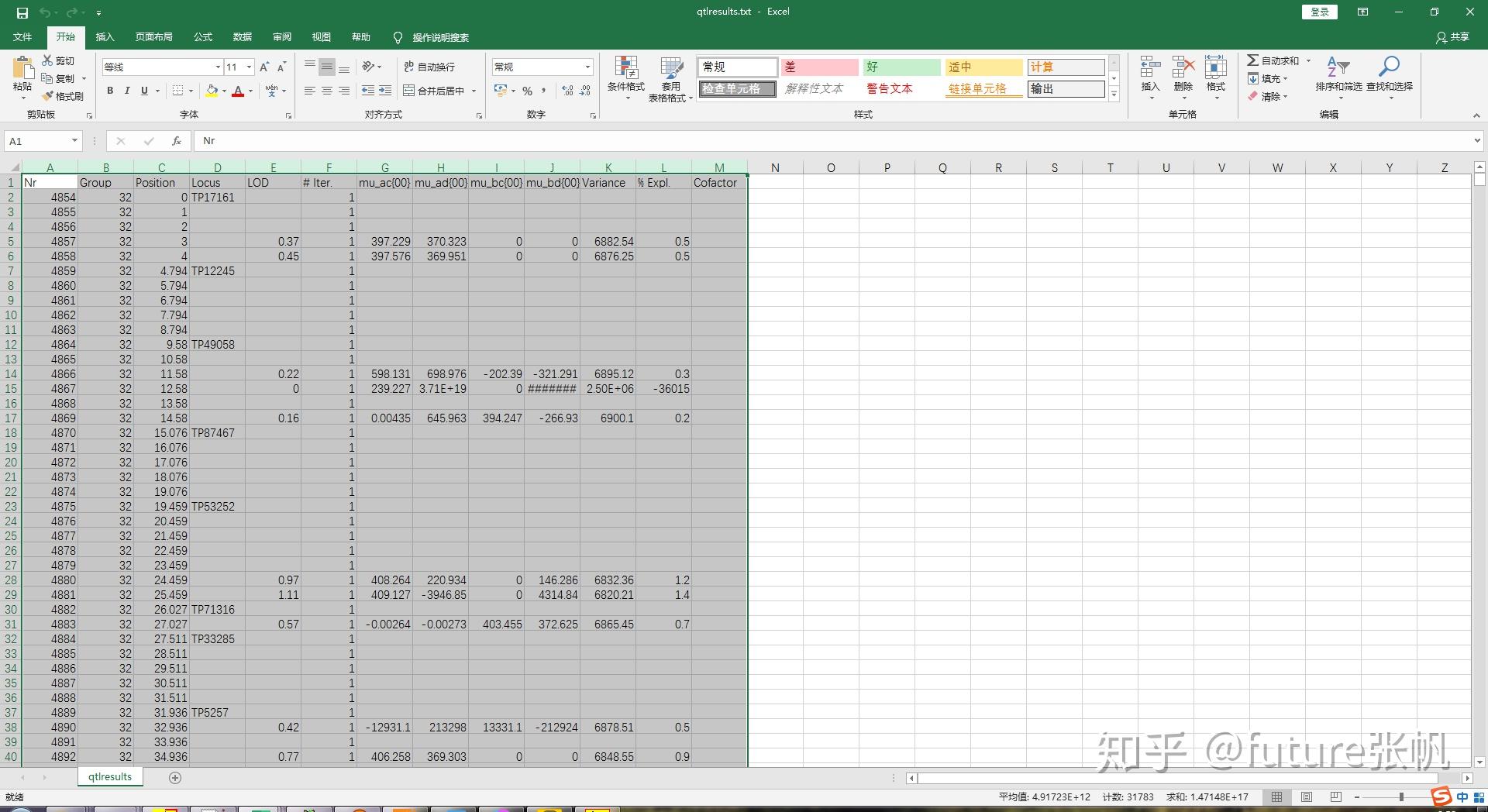This screenshot has width=1488, height=812.
Task: Click the Paste (粘贴) clipboard icon
Action: click(x=22, y=68)
